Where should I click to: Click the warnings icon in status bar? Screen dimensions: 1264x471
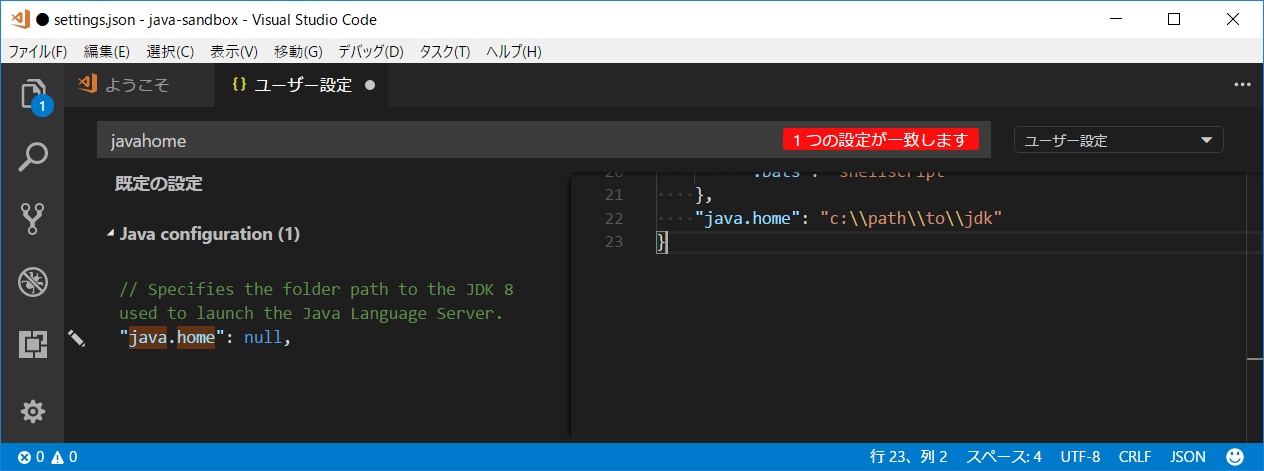pos(57,457)
